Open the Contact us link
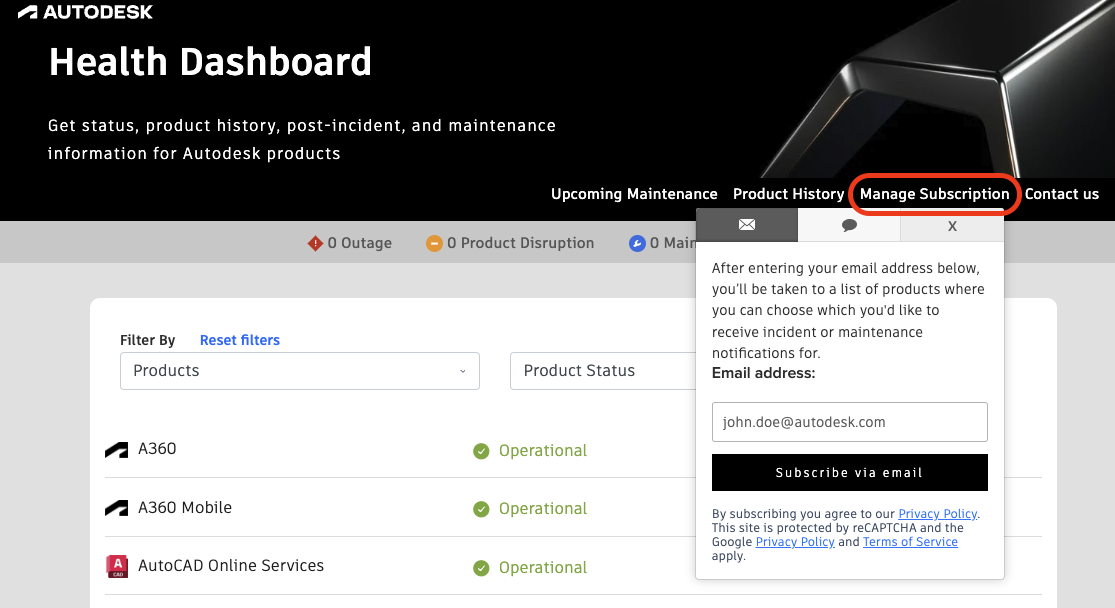 pyautogui.click(x=1061, y=194)
